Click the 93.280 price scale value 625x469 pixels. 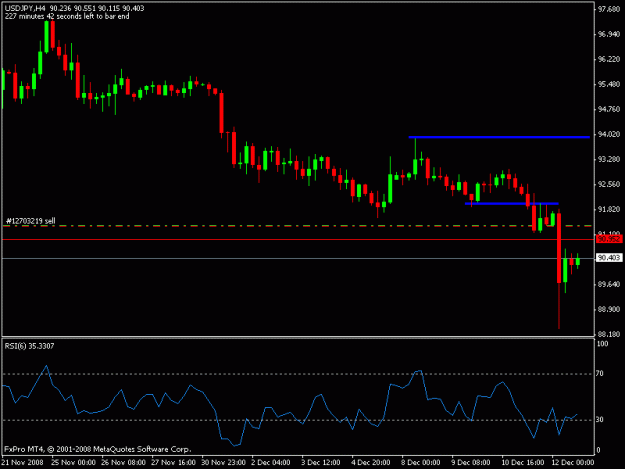point(609,159)
